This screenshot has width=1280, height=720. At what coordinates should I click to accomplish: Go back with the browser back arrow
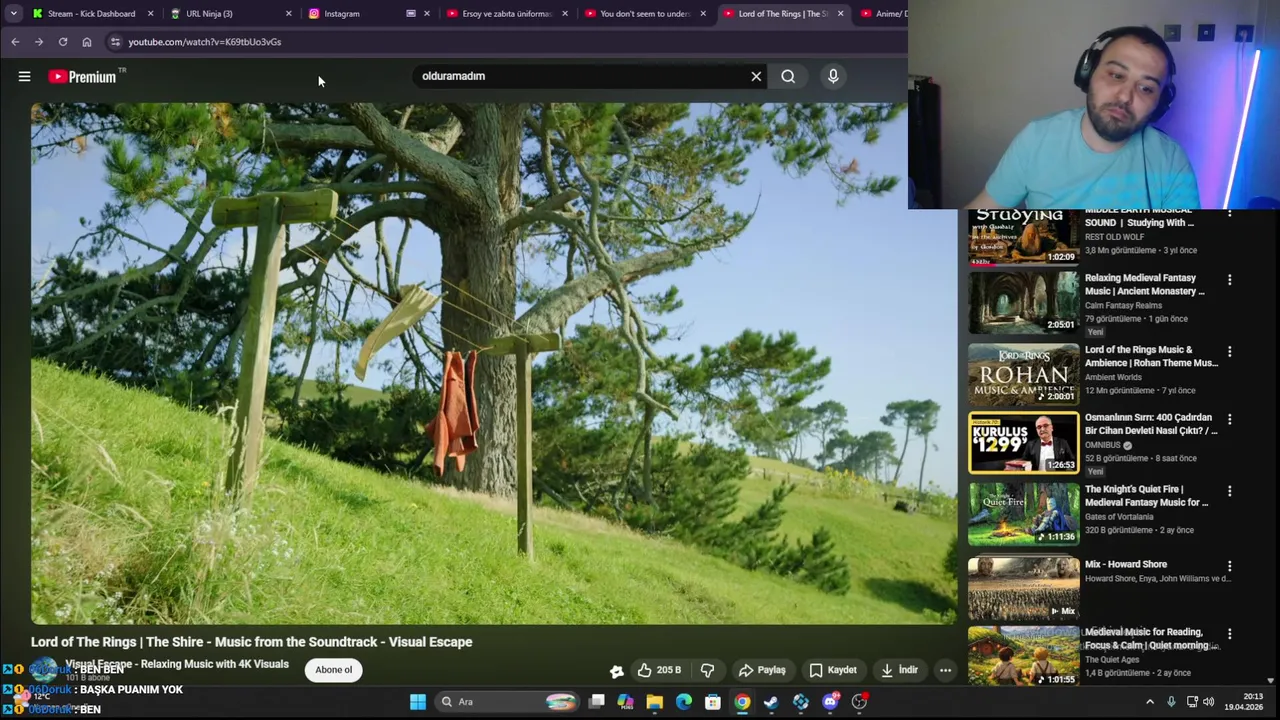(15, 42)
